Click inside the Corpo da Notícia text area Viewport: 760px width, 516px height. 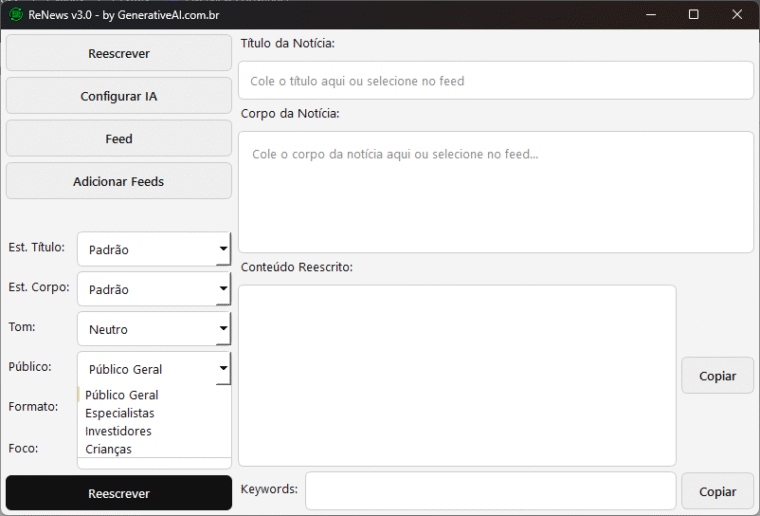coord(495,191)
